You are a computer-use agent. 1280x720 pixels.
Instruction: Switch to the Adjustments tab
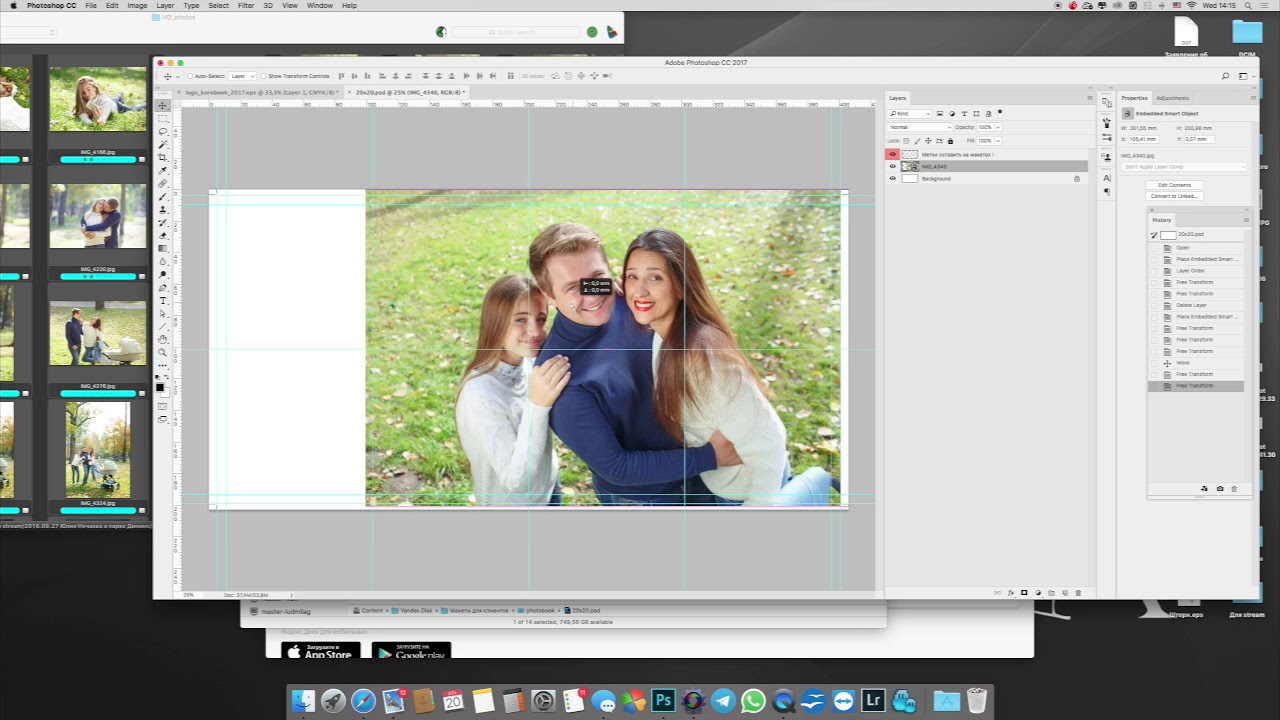(x=1172, y=98)
